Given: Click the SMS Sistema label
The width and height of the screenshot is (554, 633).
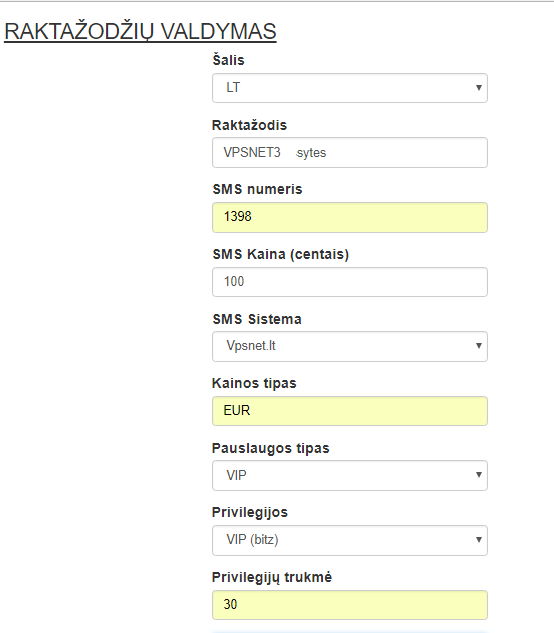Looking at the screenshot, I should coord(257,319).
